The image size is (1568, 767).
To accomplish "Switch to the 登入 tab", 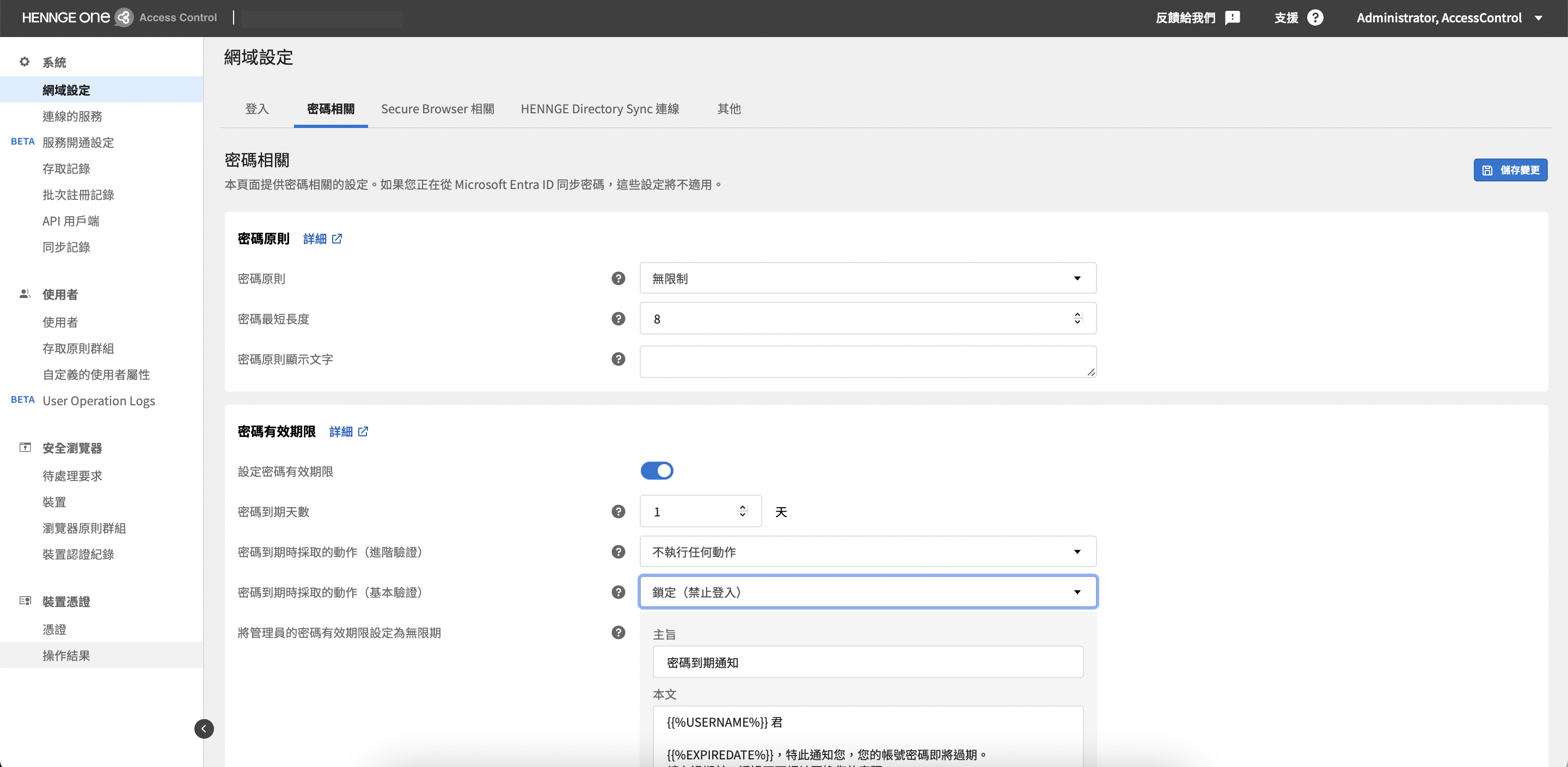I will pos(257,108).
